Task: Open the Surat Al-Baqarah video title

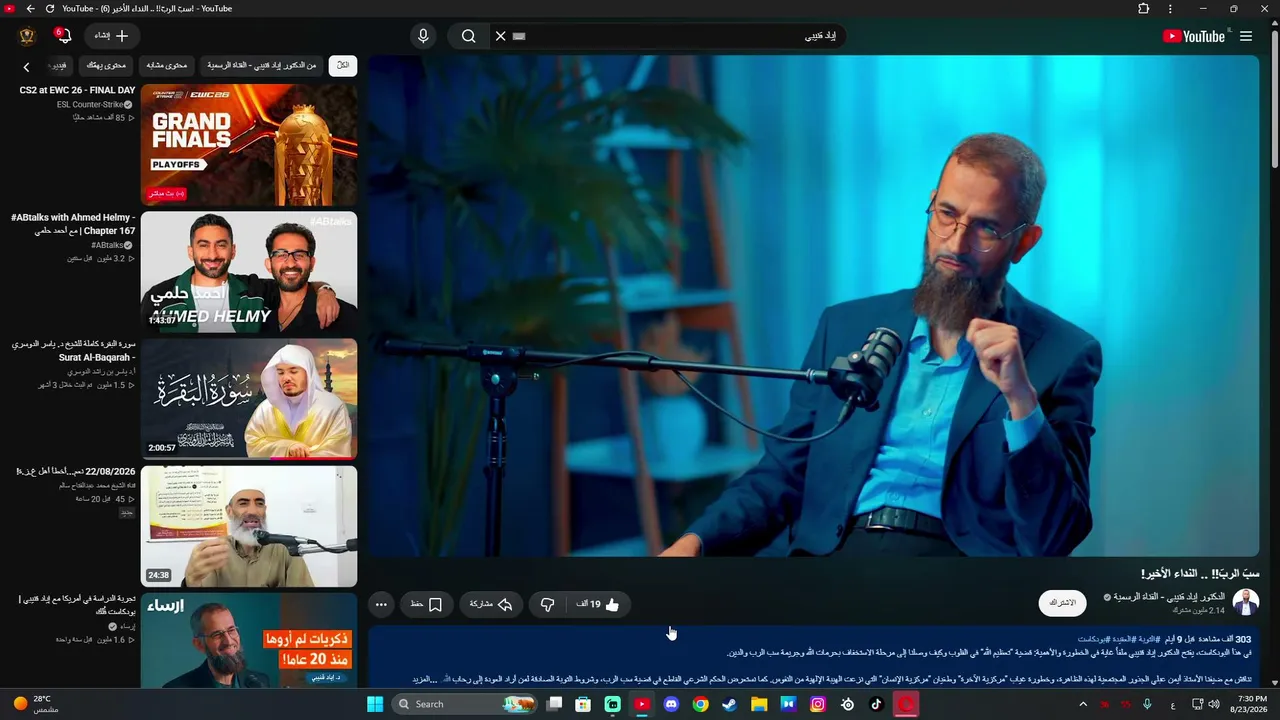Action: tap(74, 350)
